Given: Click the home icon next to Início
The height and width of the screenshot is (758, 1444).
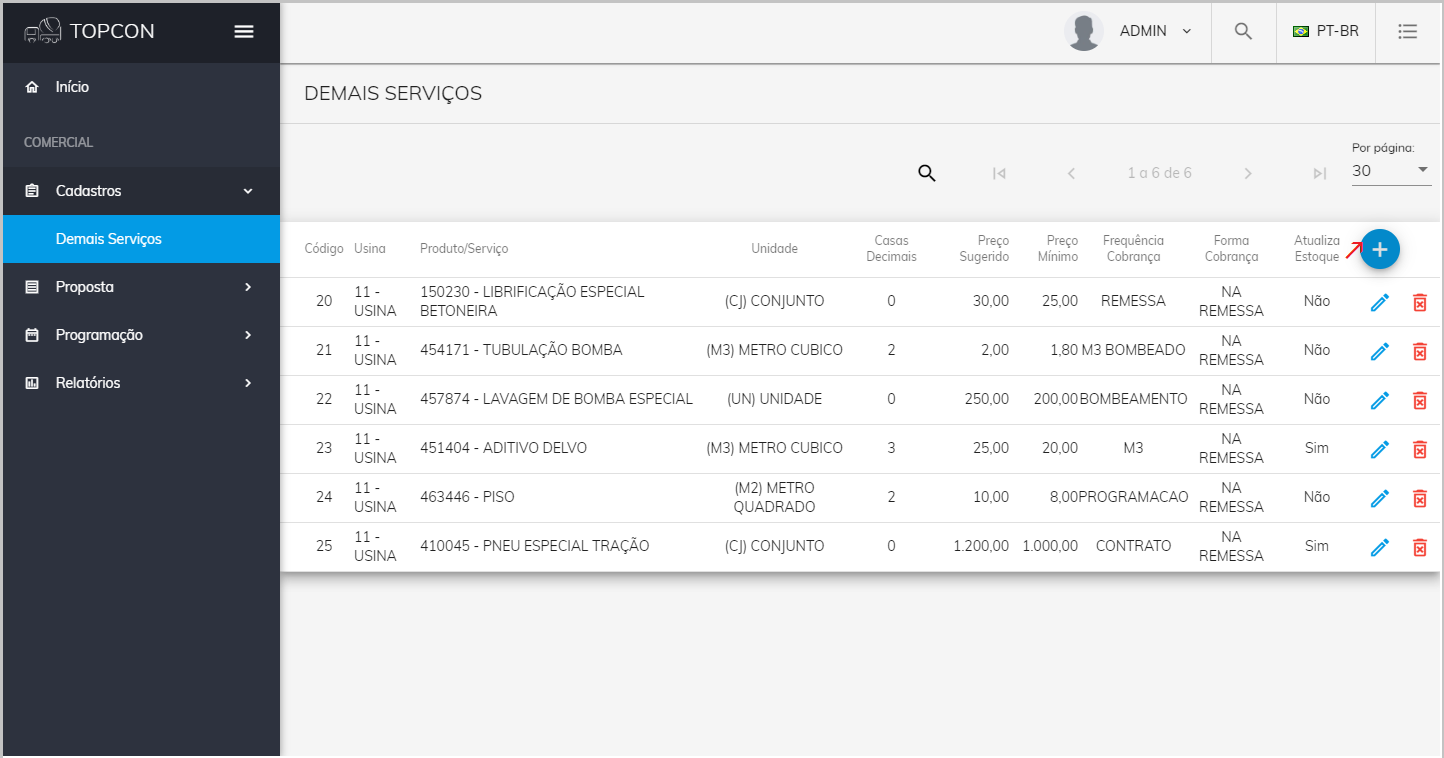Looking at the screenshot, I should 32,87.
